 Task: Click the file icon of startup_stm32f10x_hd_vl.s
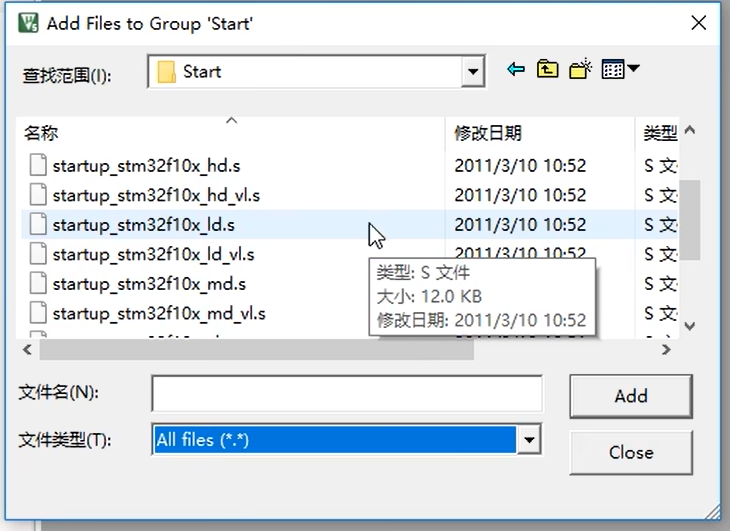pos(38,195)
